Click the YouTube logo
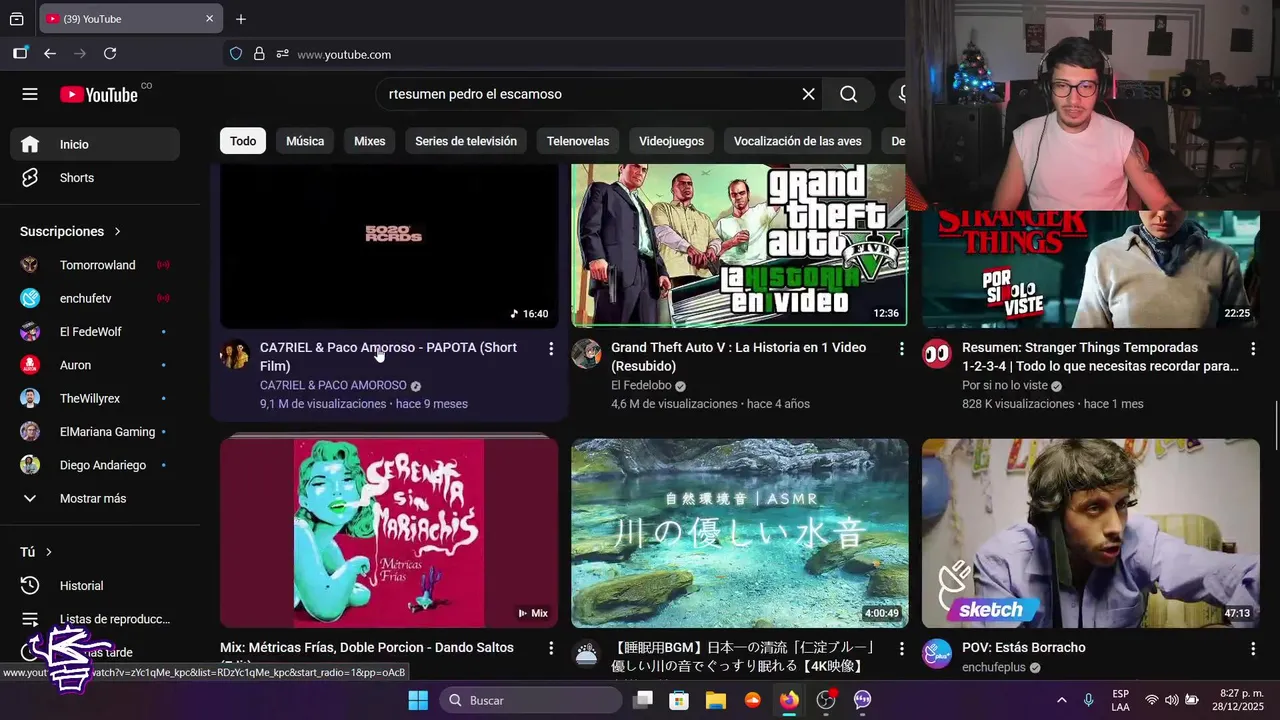1280x720 pixels. pos(99,94)
